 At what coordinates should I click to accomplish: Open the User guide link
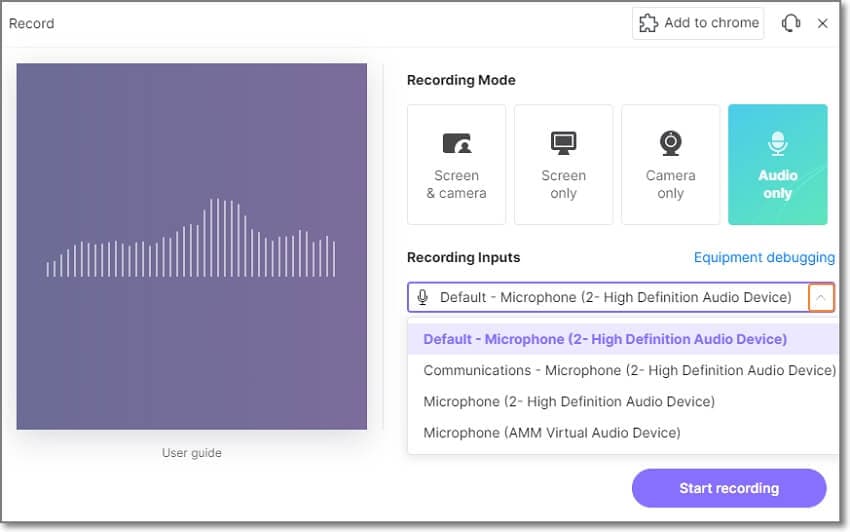point(191,453)
